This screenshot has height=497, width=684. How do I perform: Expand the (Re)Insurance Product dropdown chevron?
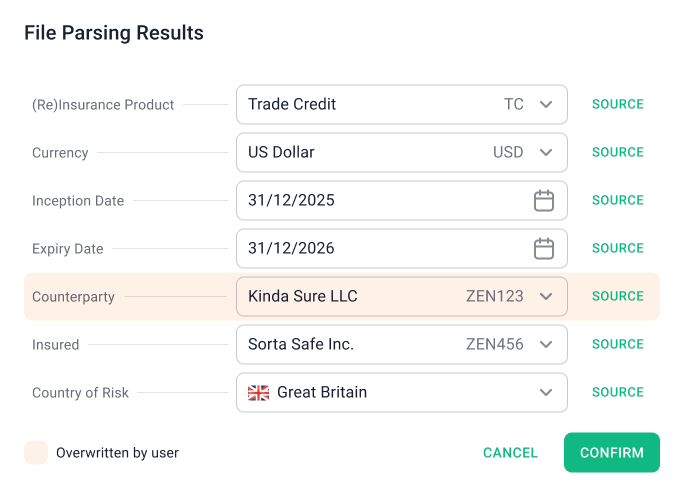click(x=546, y=105)
